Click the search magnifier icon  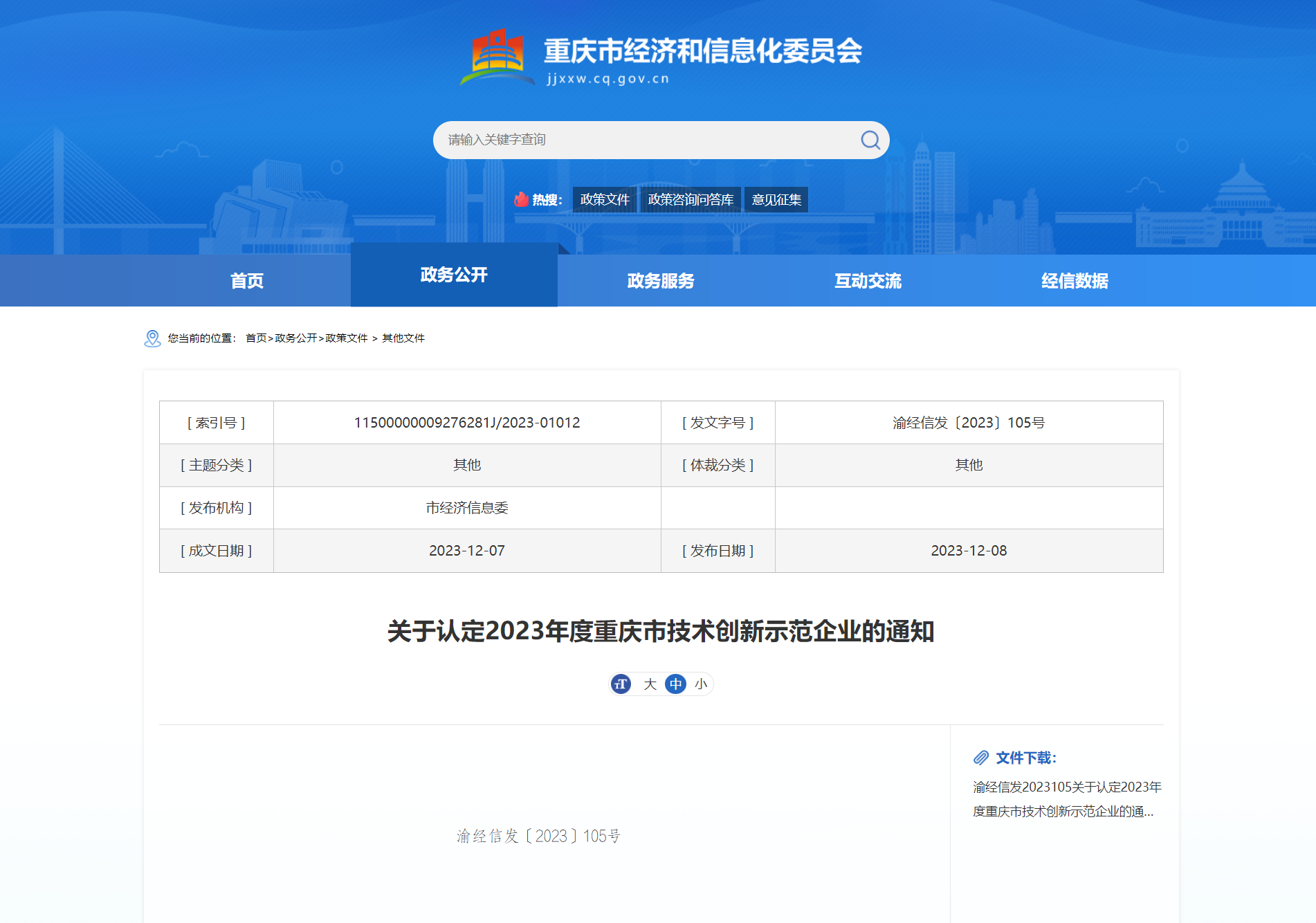coord(870,140)
